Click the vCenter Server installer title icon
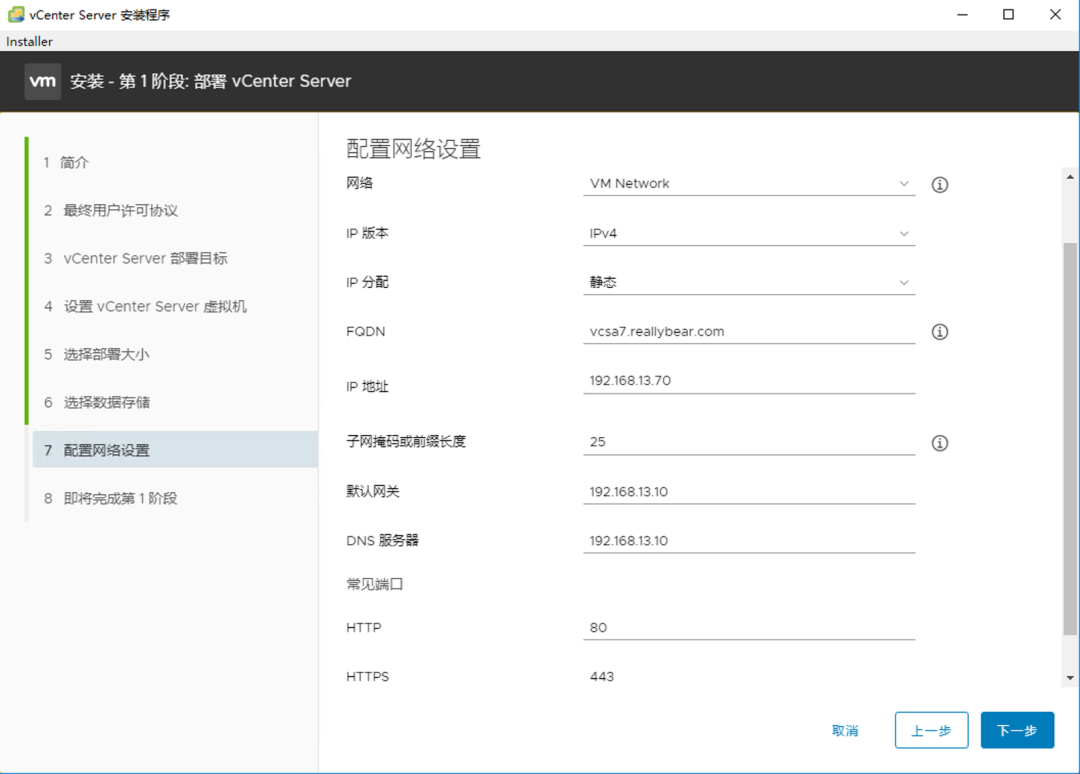This screenshot has width=1080, height=774. [15, 14]
